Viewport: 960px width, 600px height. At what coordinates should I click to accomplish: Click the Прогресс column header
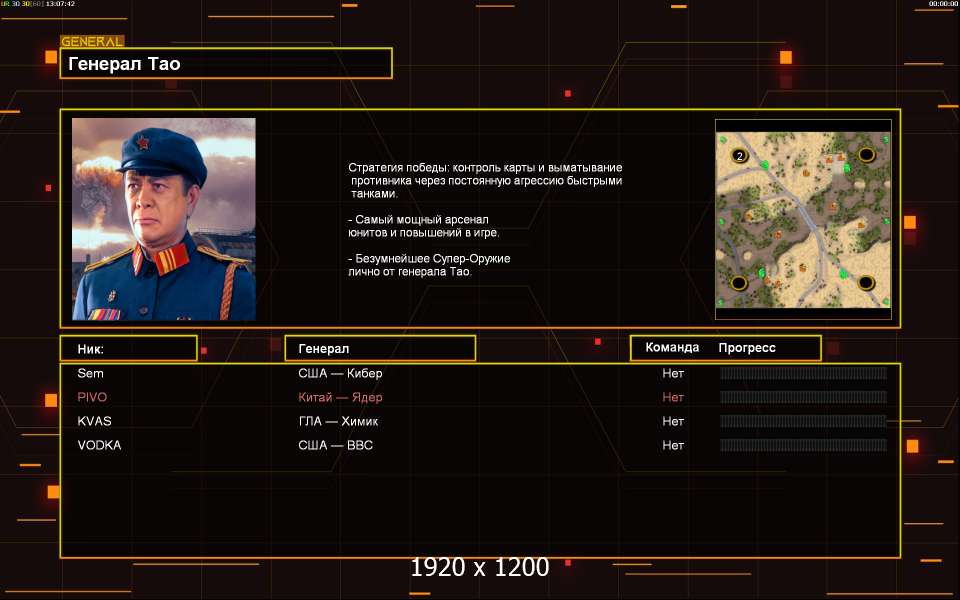[747, 348]
